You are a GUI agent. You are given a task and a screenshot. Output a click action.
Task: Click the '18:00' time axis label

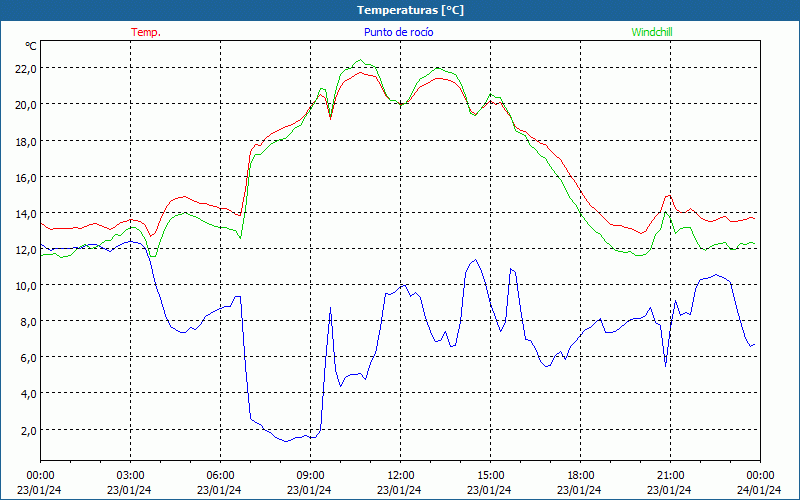[580, 476]
